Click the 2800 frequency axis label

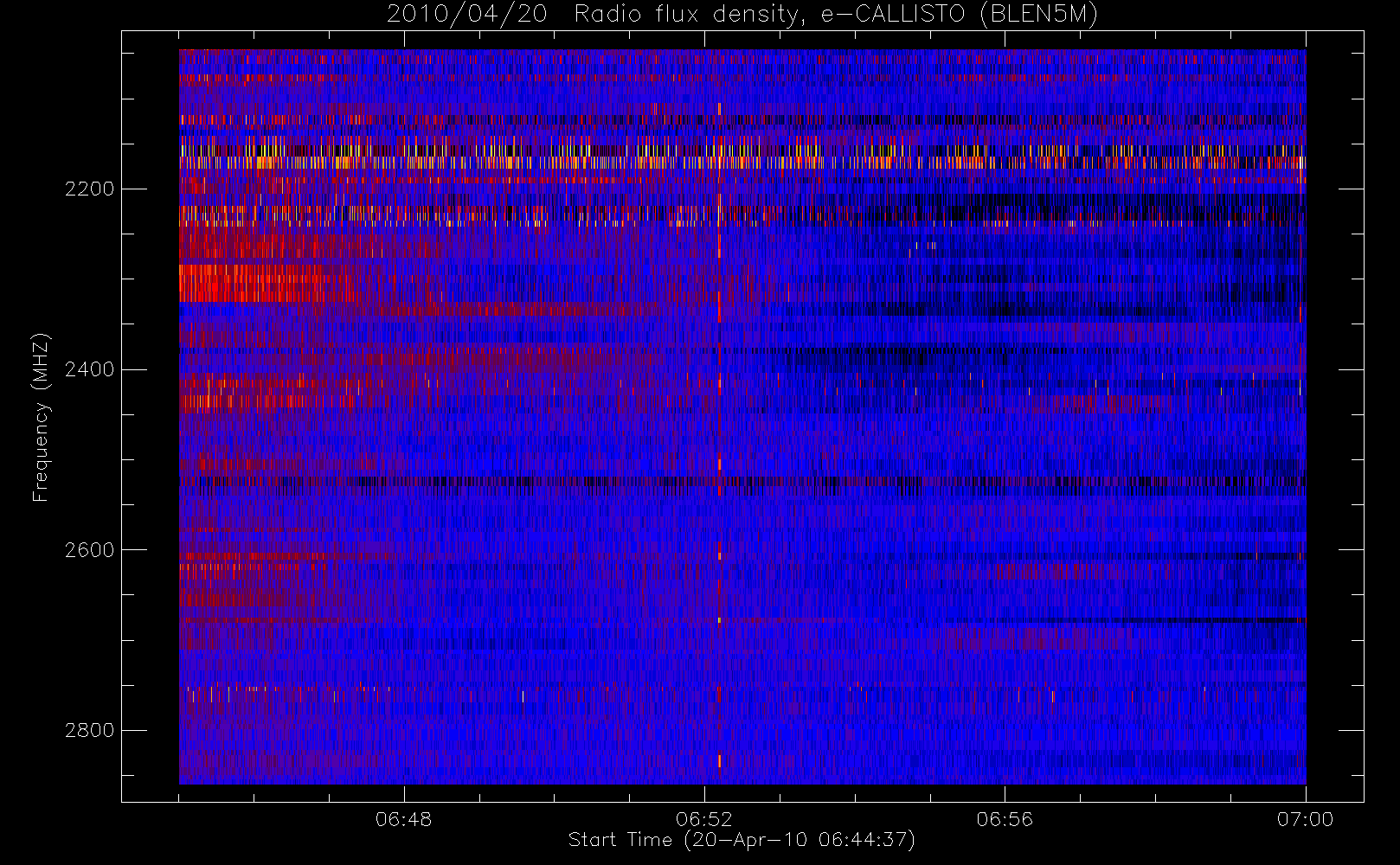point(89,730)
